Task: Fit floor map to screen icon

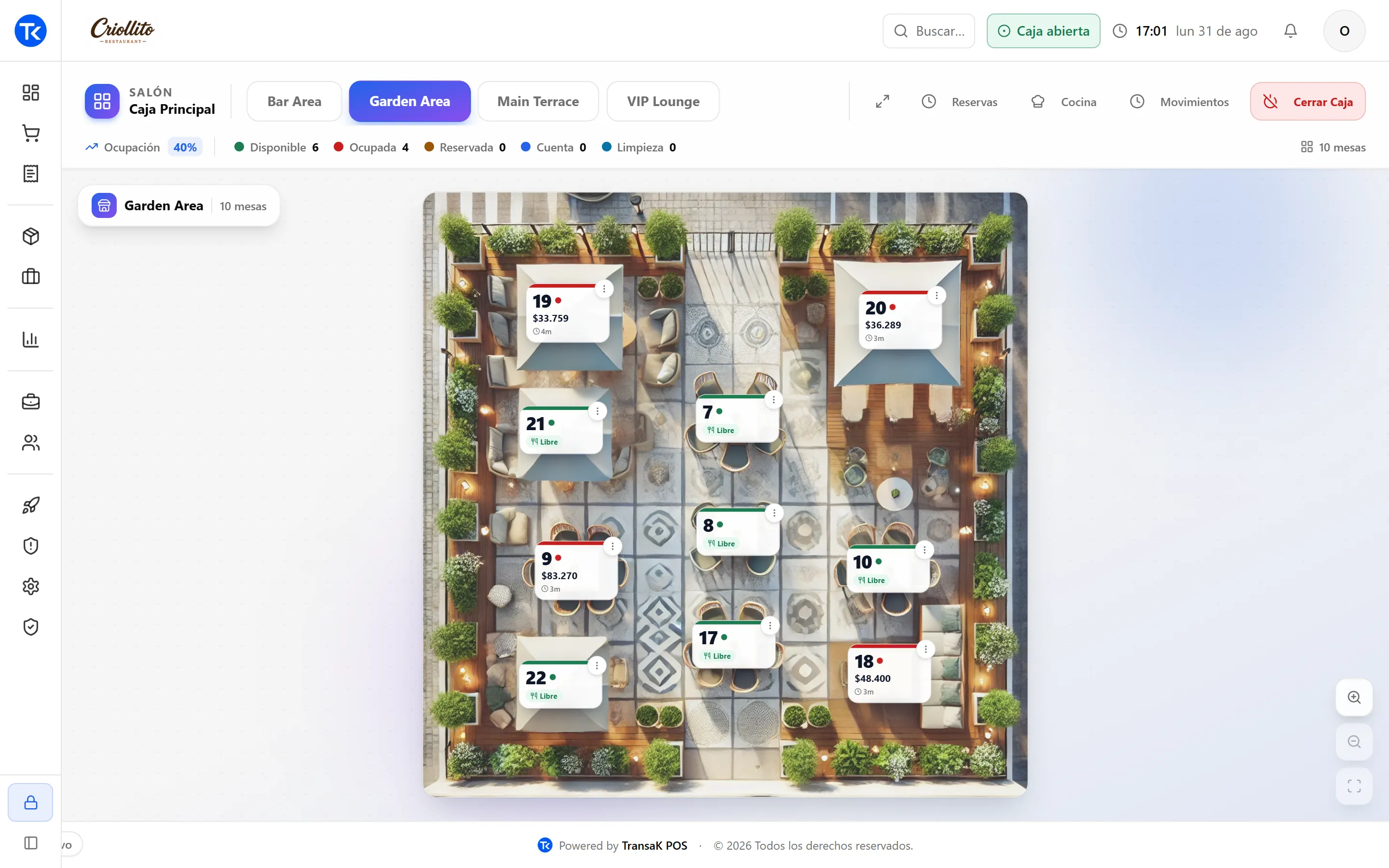Action: 1354,786
